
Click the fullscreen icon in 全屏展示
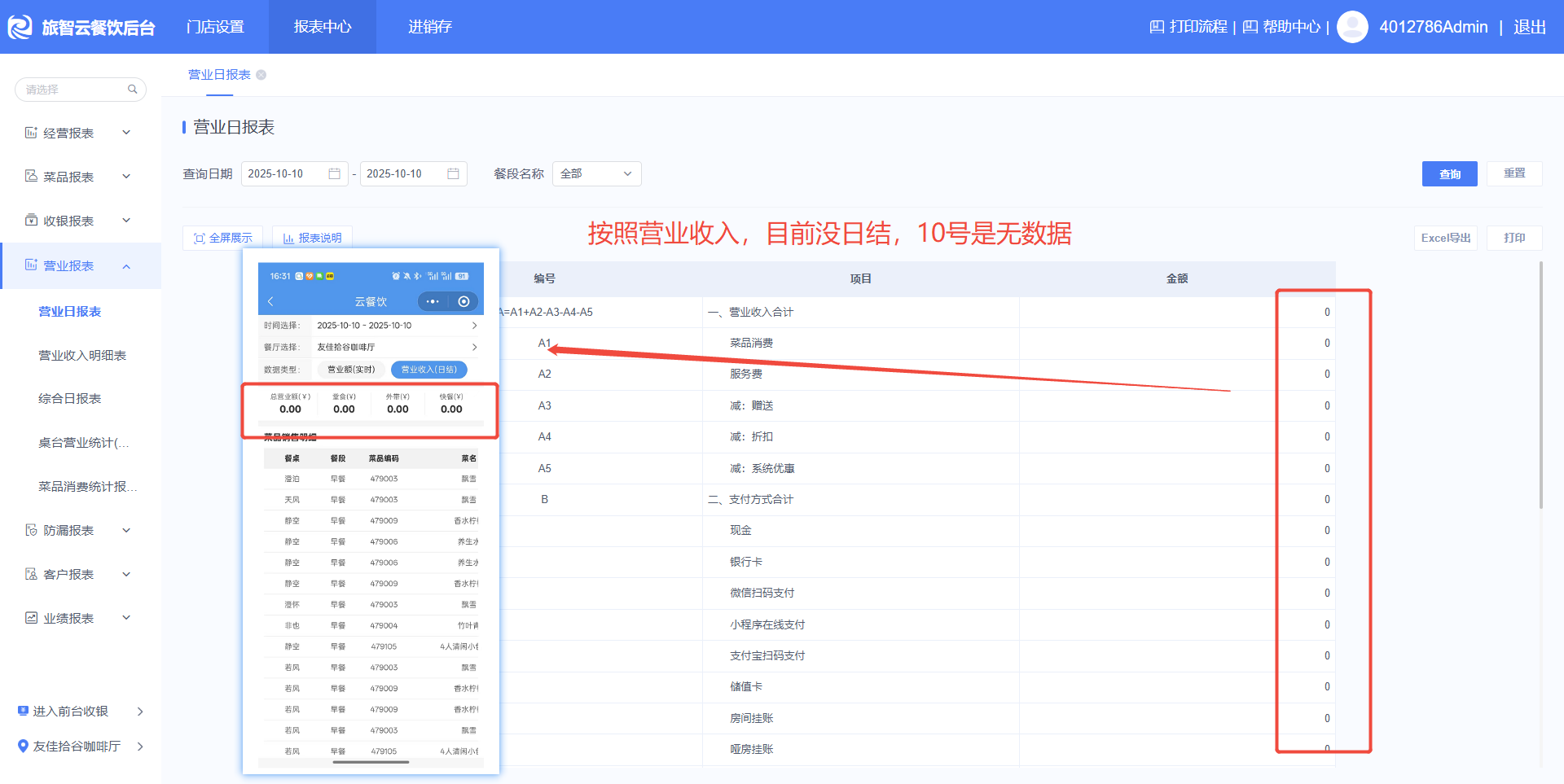[199, 239]
